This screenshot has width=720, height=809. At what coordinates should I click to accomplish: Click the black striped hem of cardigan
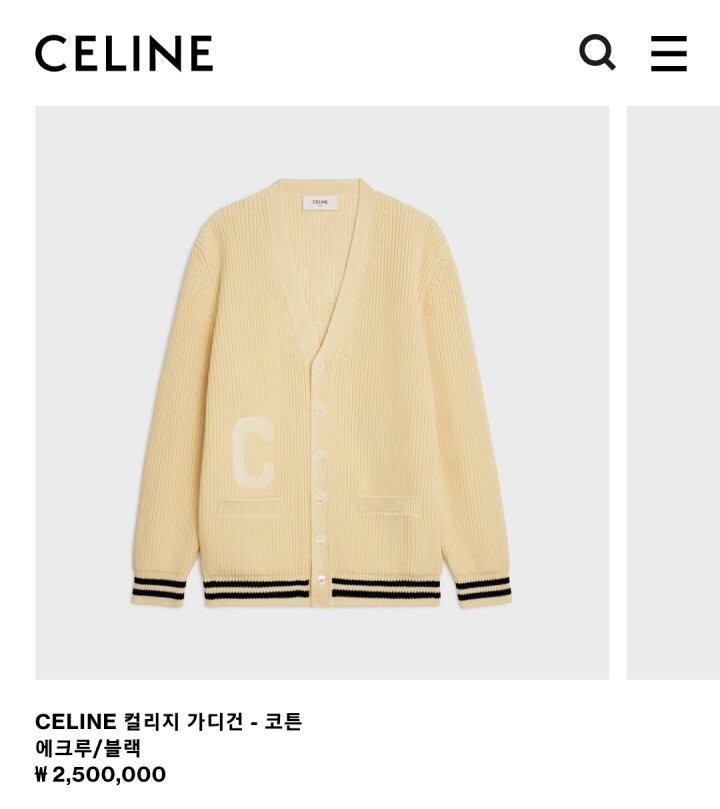pyautogui.click(x=322, y=590)
